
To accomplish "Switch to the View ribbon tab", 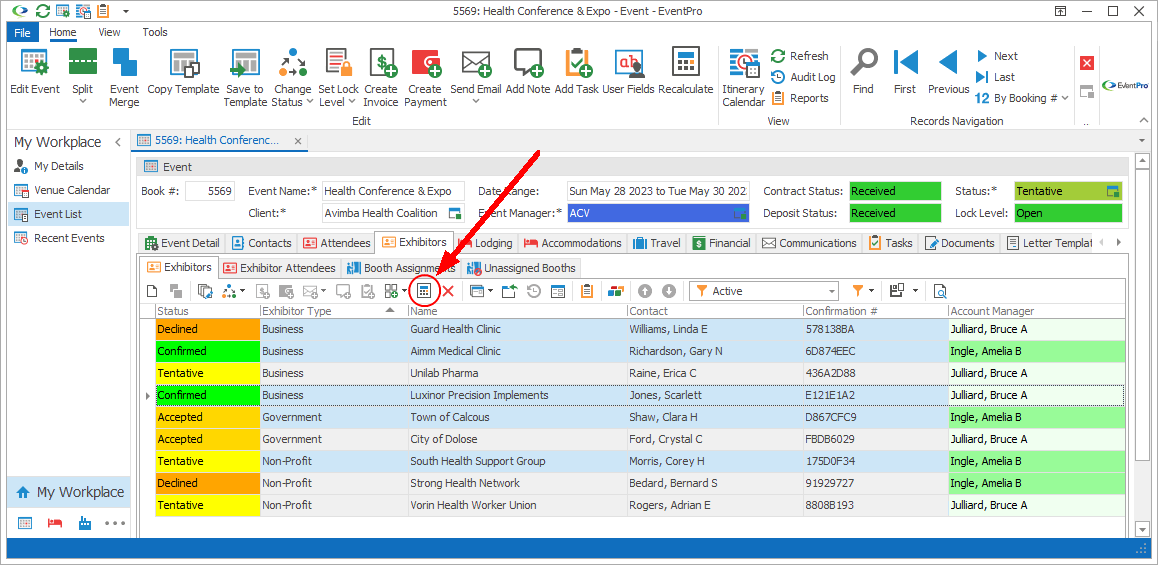I will pos(109,32).
